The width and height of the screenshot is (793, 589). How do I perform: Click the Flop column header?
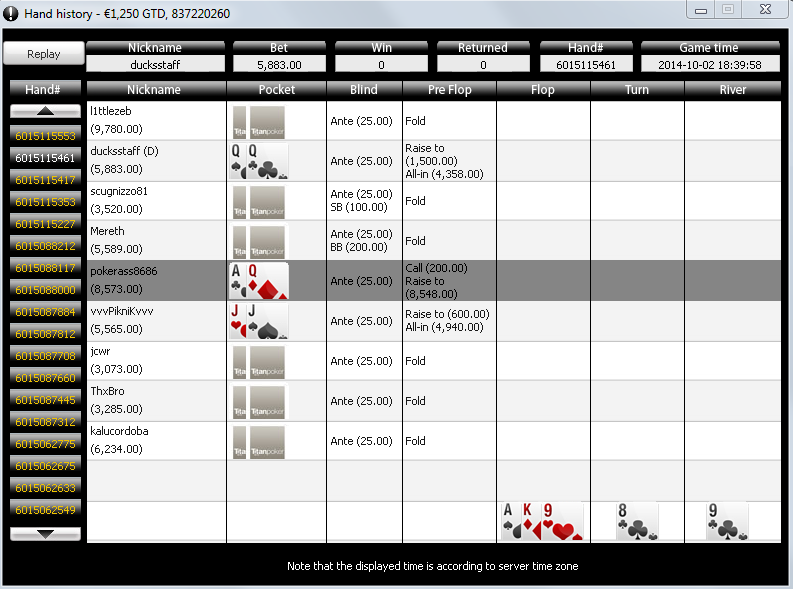[x=543, y=89]
